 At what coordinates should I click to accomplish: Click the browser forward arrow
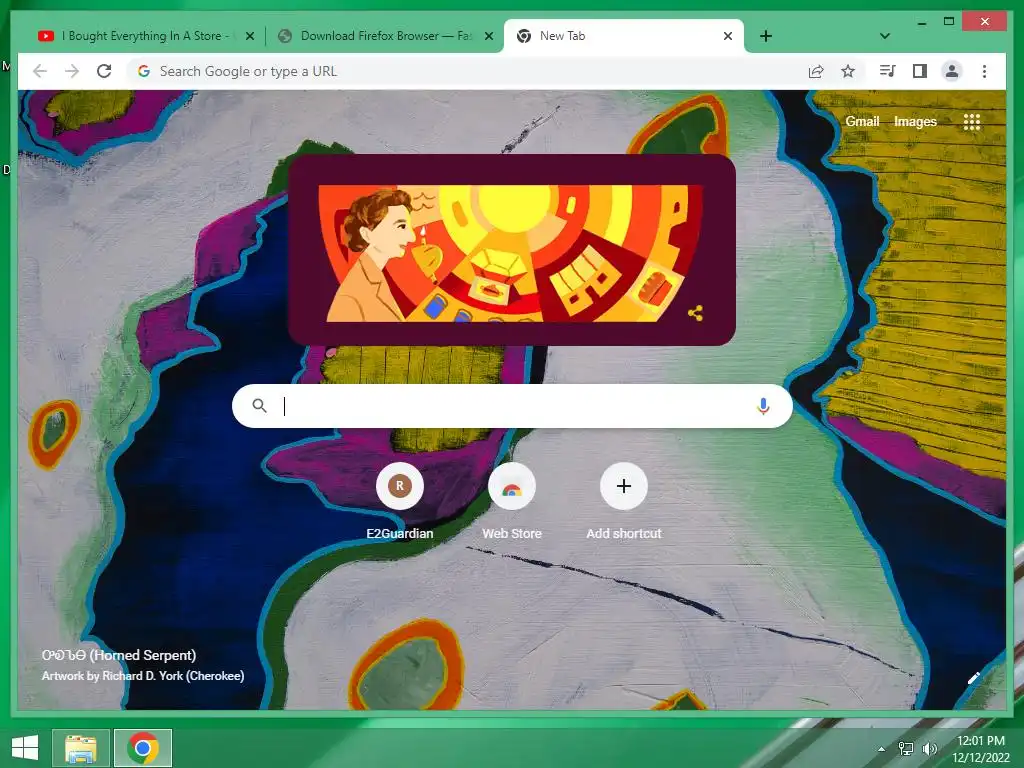coord(72,71)
